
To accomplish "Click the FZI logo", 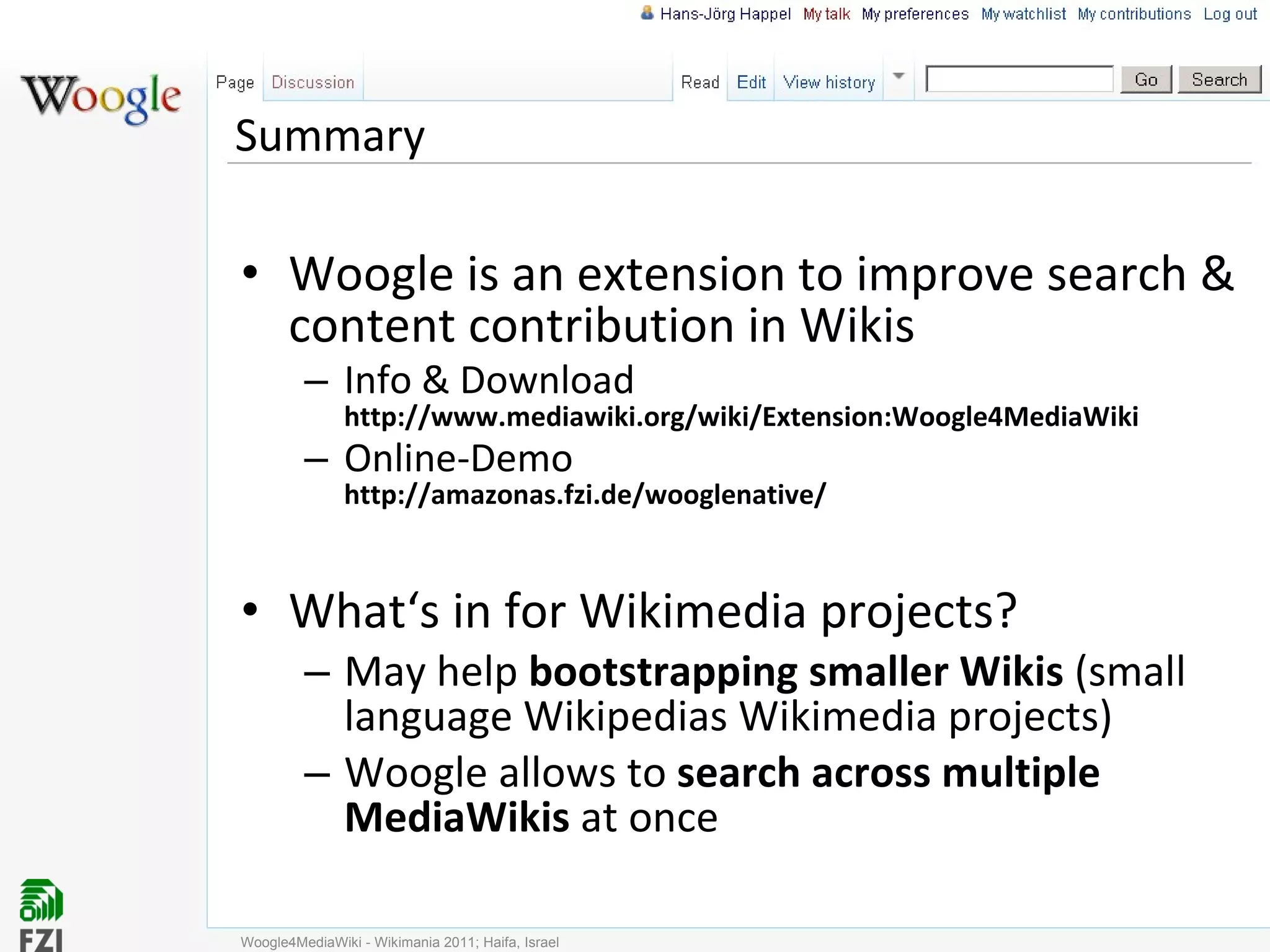I will coord(41,915).
